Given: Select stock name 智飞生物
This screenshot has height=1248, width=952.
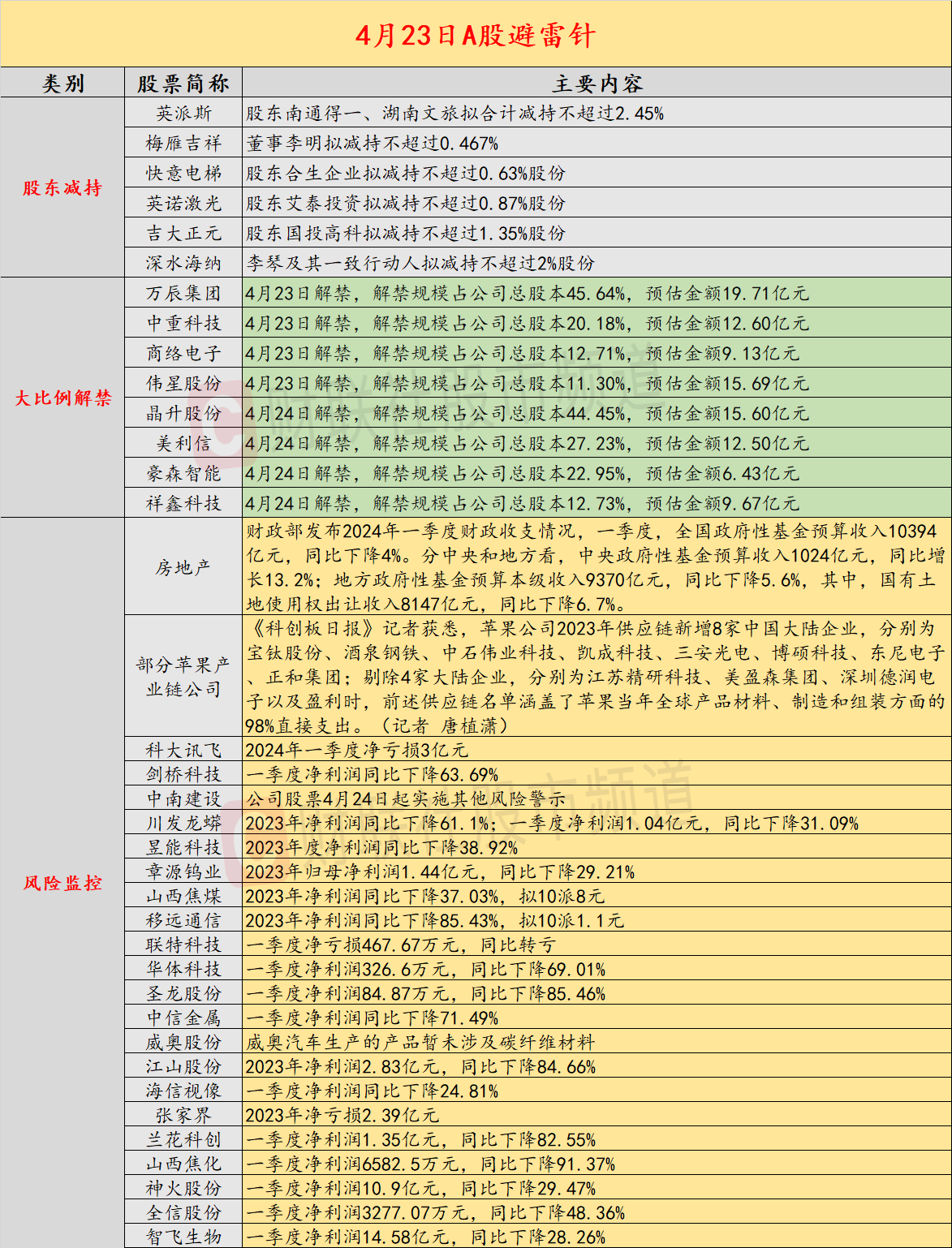Looking at the screenshot, I should coord(183,1237).
